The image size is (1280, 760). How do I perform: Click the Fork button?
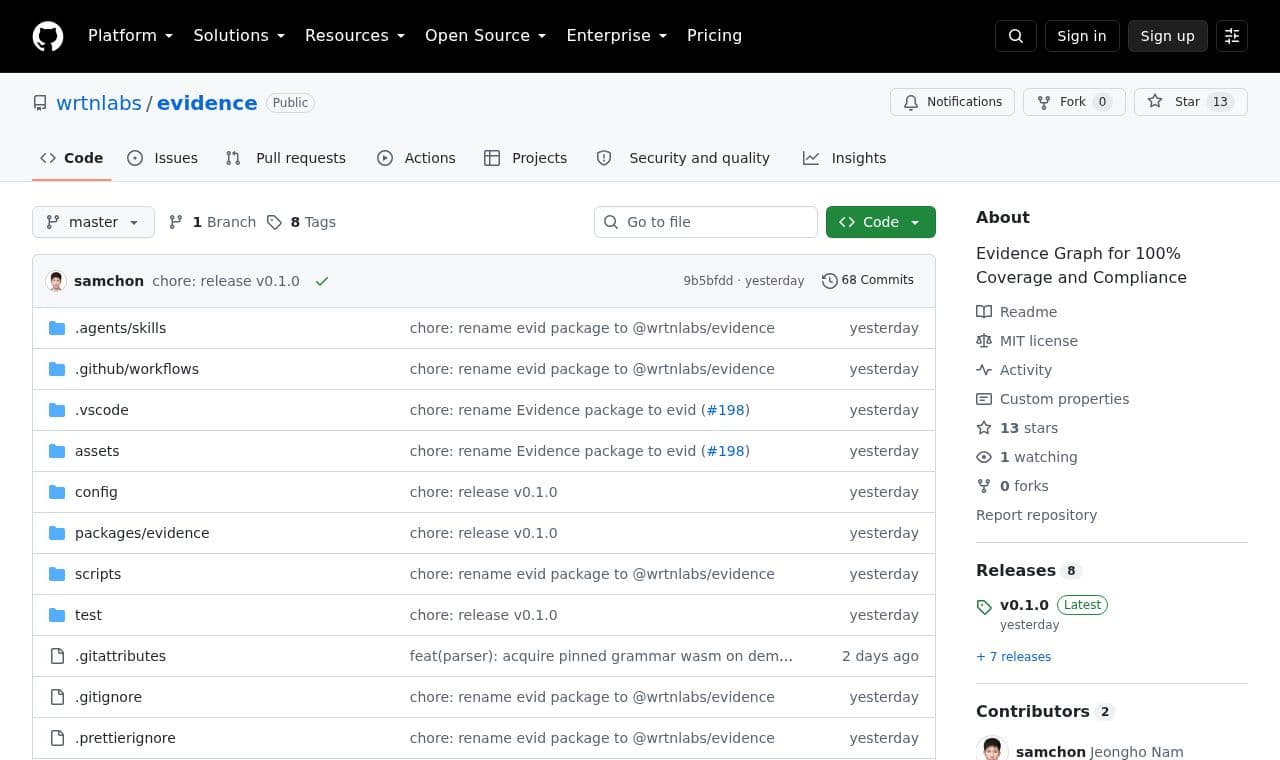pos(1074,102)
